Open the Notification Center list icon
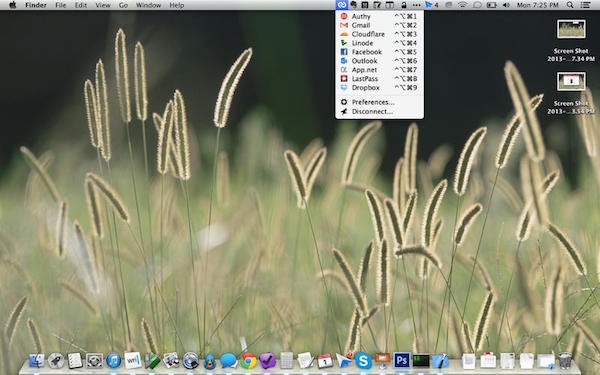The width and height of the screenshot is (600, 375). tap(585, 5)
